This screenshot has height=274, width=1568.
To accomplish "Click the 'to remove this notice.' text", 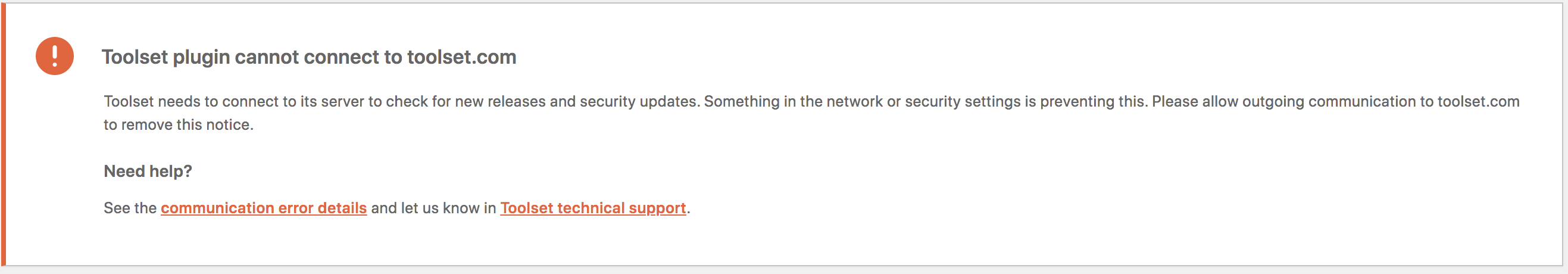I will (x=179, y=125).
